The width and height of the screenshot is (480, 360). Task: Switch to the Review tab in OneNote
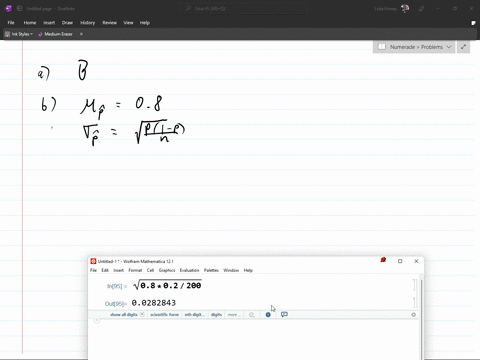pos(109,23)
